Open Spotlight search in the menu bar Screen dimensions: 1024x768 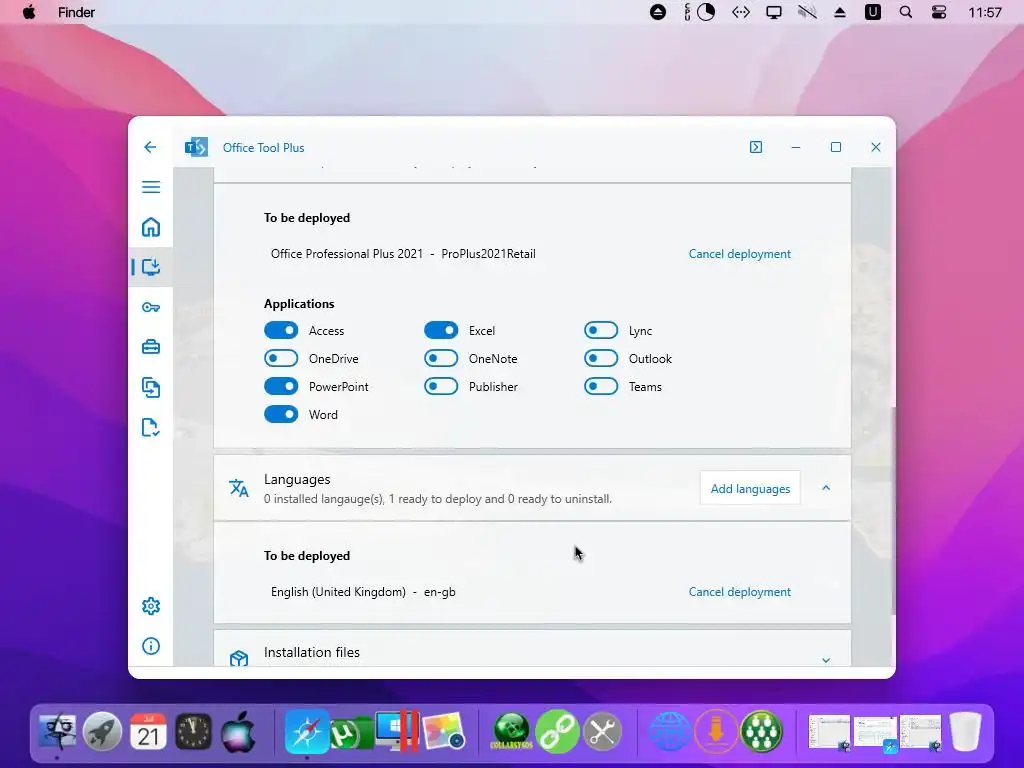click(x=906, y=12)
